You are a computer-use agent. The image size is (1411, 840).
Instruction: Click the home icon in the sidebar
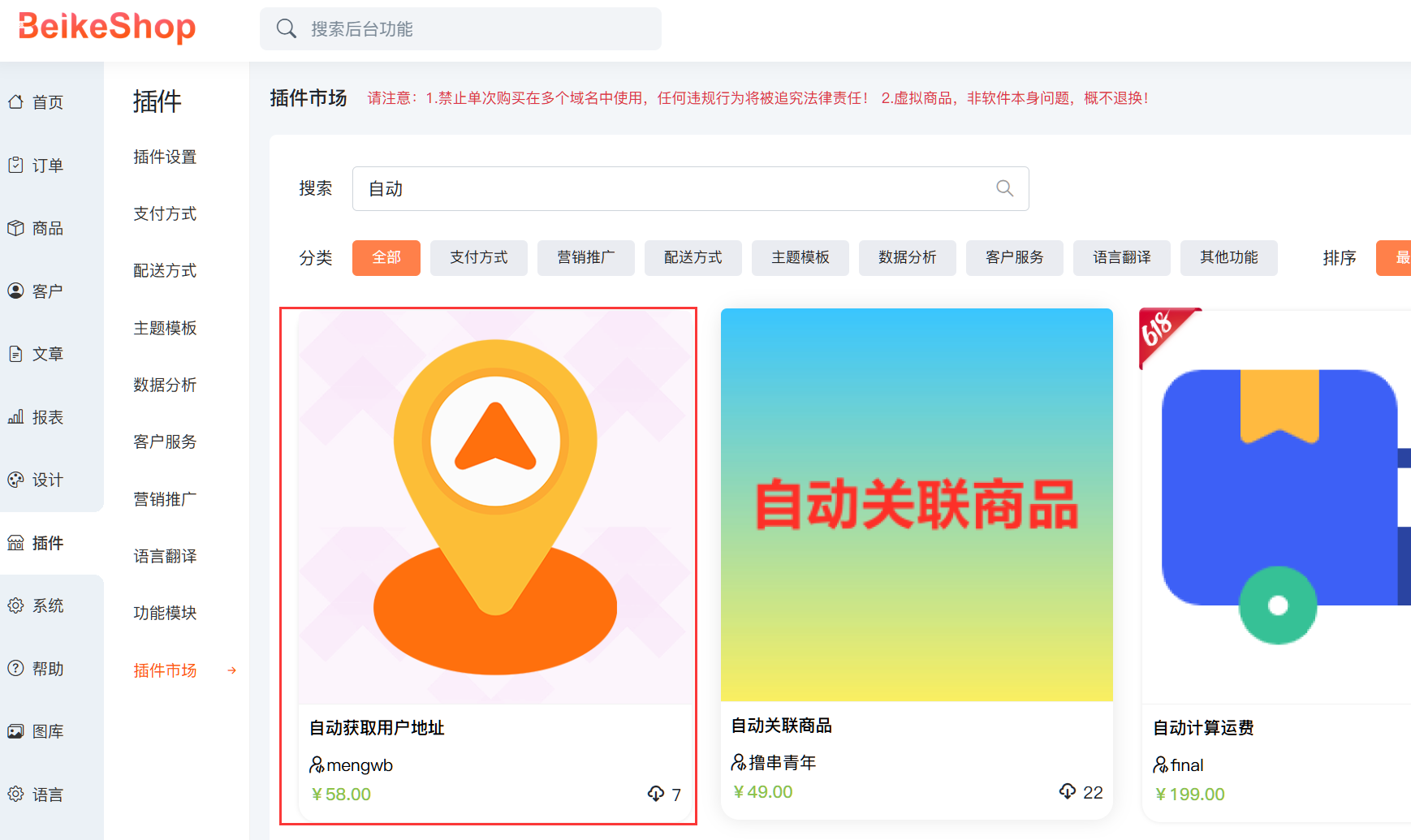point(15,102)
